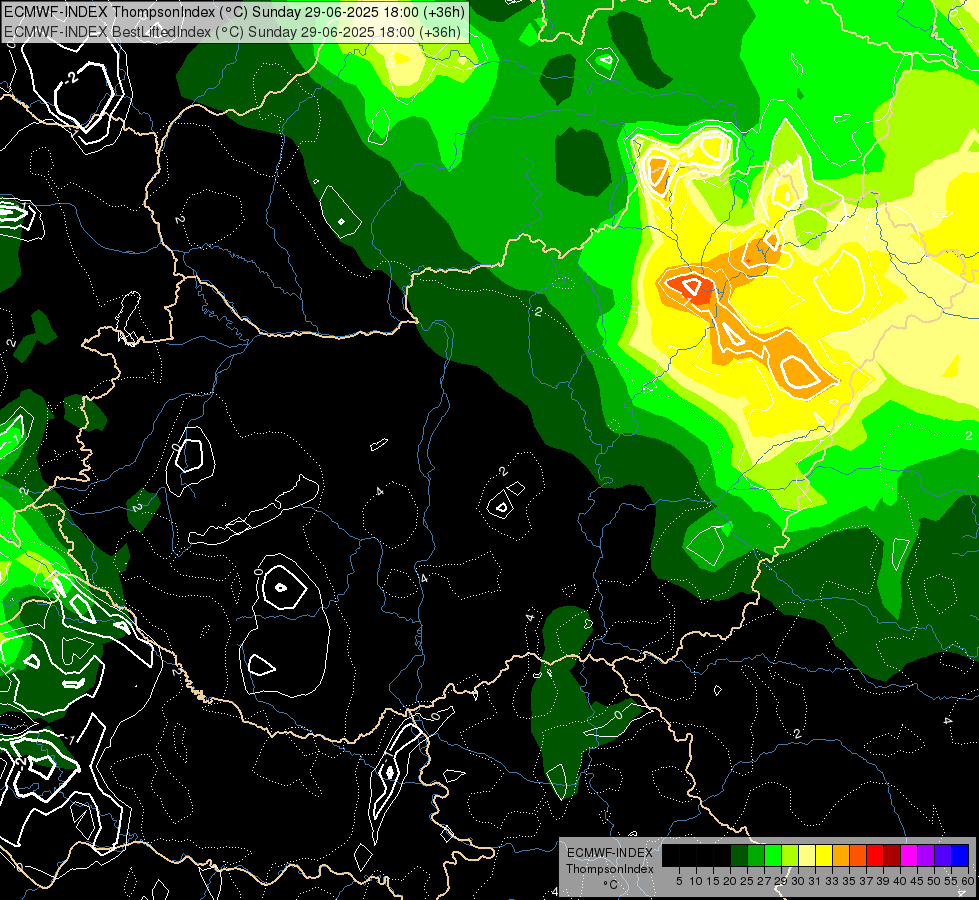Click the ECMWF-INDEX ThompsonIndex header line
The image size is (979, 900).
point(235,11)
